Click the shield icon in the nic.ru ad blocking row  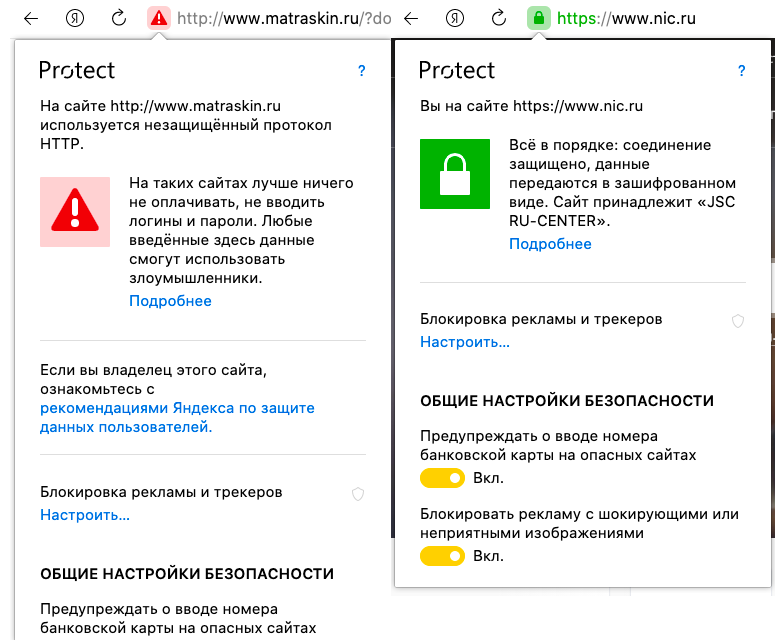(x=738, y=321)
